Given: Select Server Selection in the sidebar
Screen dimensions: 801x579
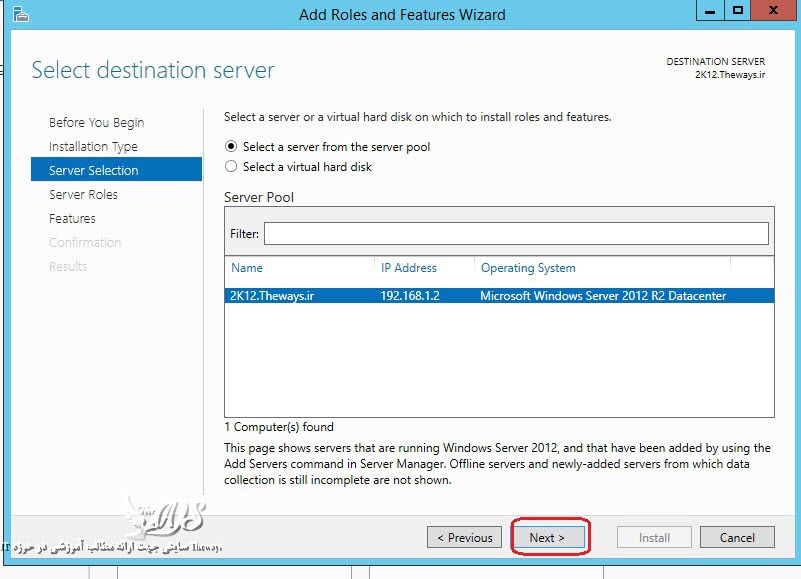Looking at the screenshot, I should pyautogui.click(x=94, y=171).
